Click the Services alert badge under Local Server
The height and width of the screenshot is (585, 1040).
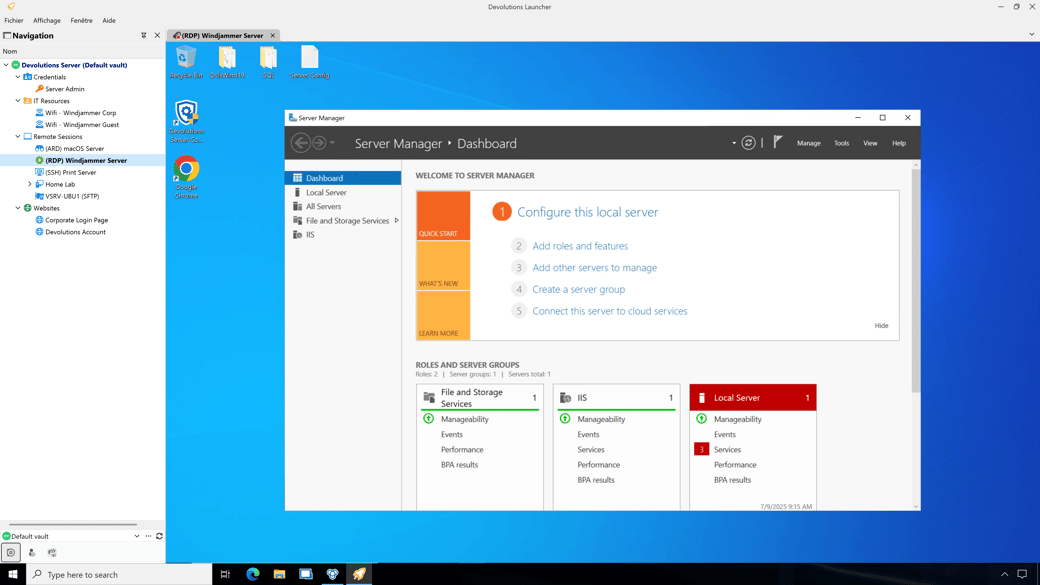[x=703, y=449]
